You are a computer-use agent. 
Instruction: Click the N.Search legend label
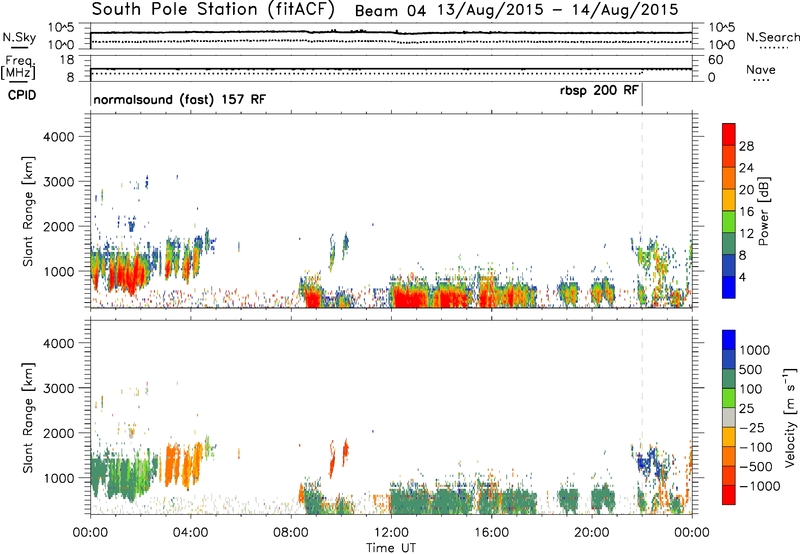point(773,37)
